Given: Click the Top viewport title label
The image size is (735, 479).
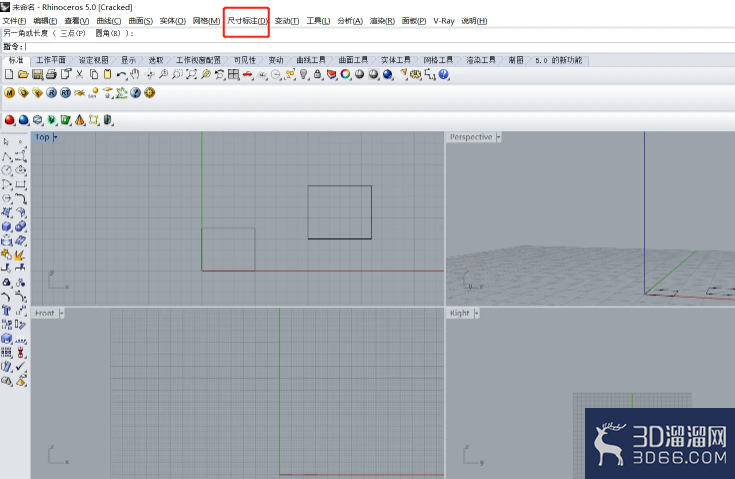Looking at the screenshot, I should click(42, 137).
